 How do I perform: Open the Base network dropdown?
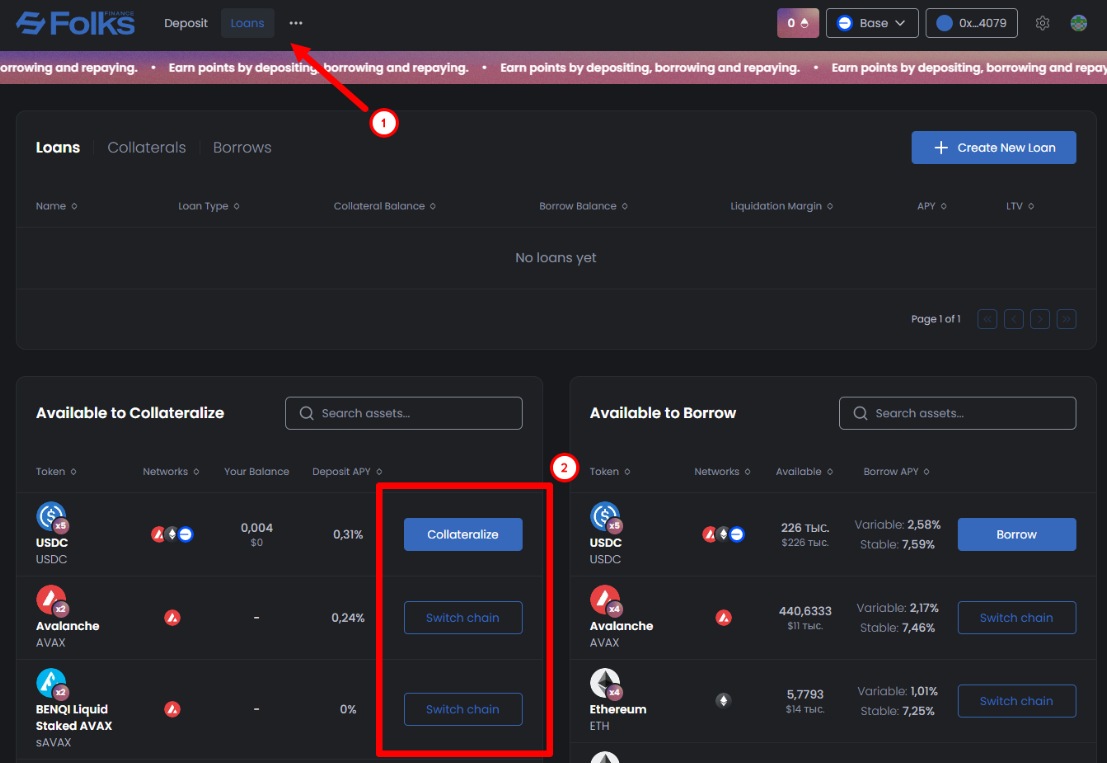(x=872, y=23)
